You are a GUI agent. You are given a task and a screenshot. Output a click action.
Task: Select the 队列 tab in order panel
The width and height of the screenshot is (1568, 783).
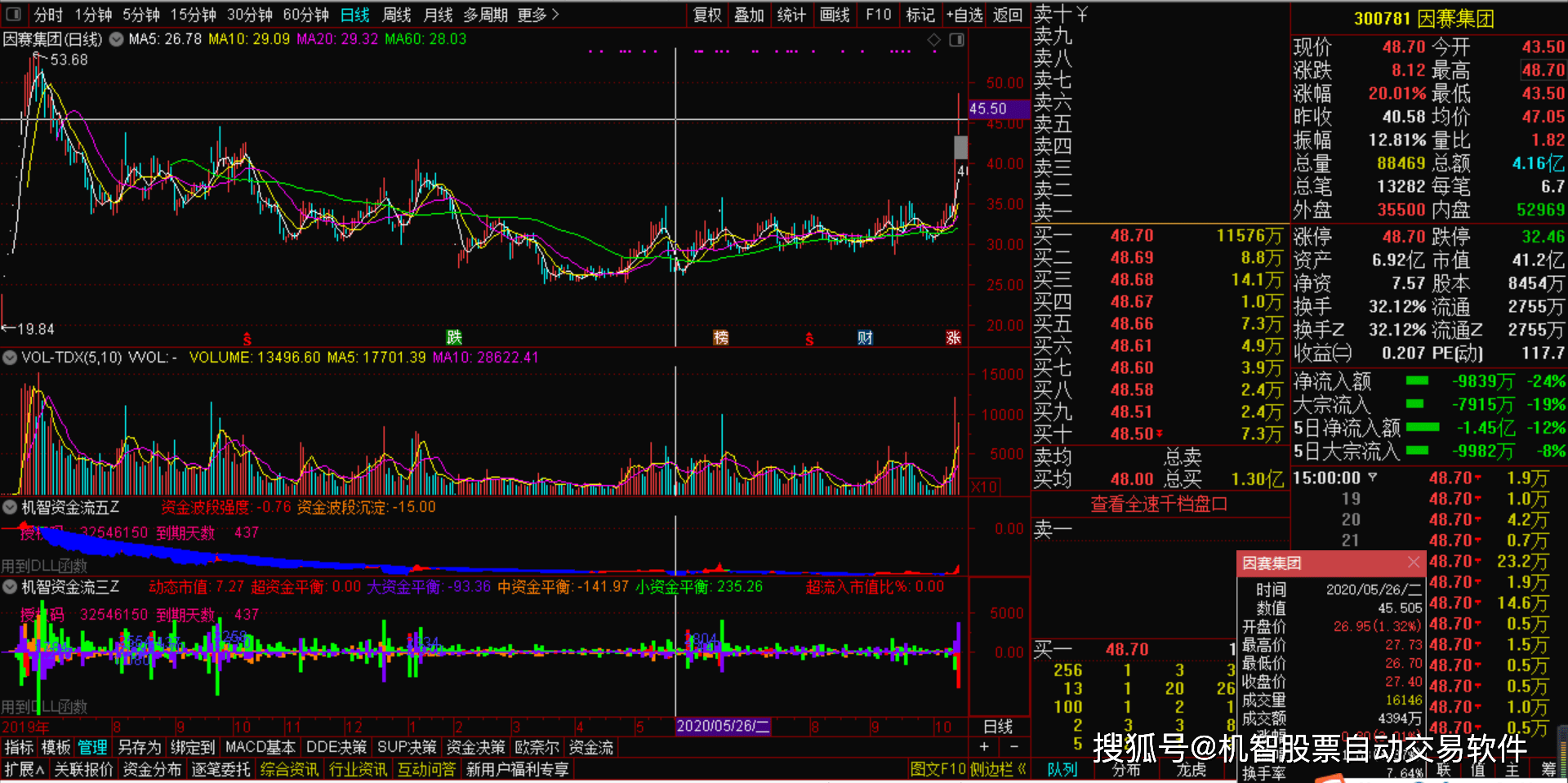(x=1062, y=769)
